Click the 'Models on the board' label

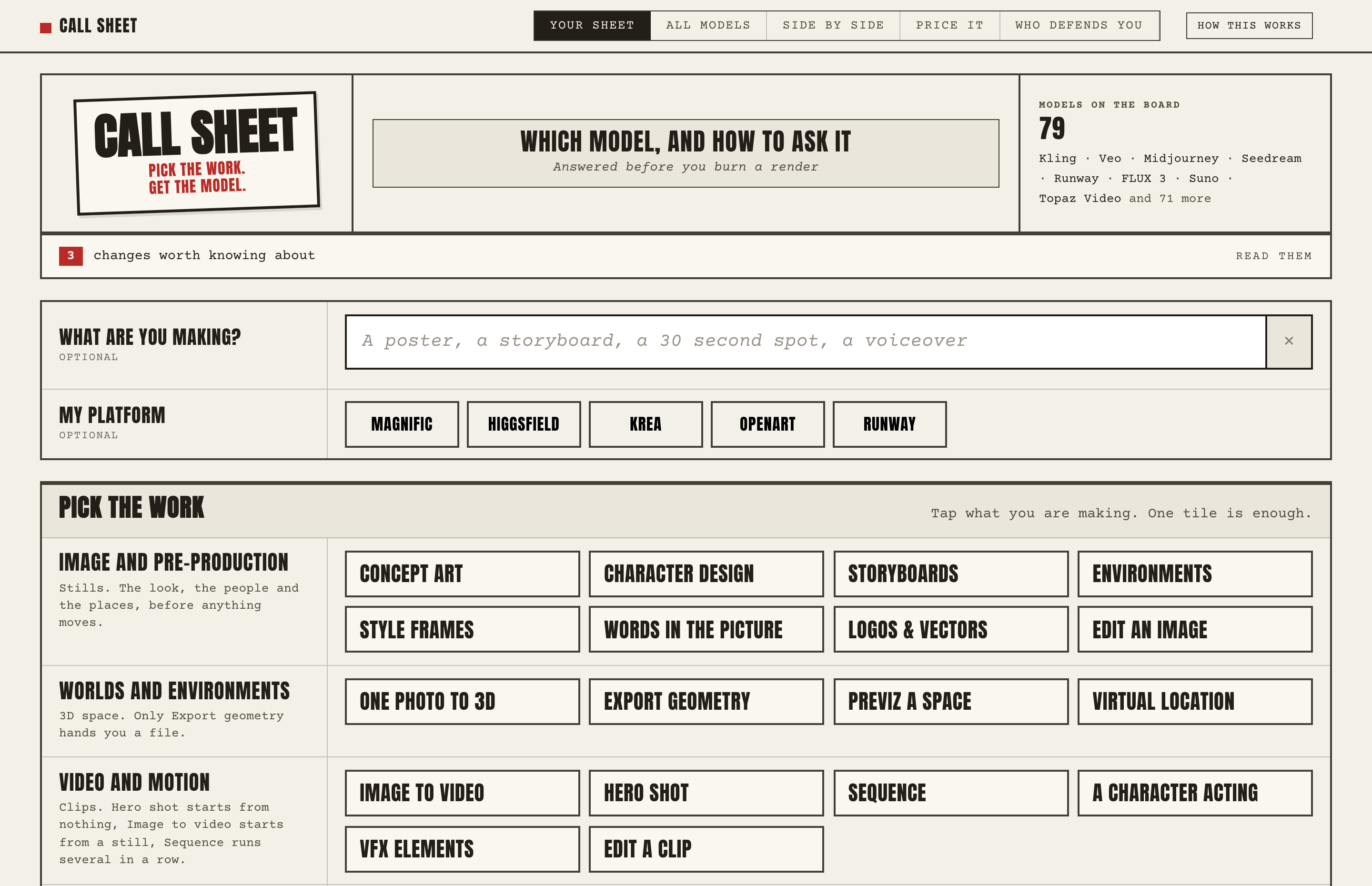pos(1109,105)
